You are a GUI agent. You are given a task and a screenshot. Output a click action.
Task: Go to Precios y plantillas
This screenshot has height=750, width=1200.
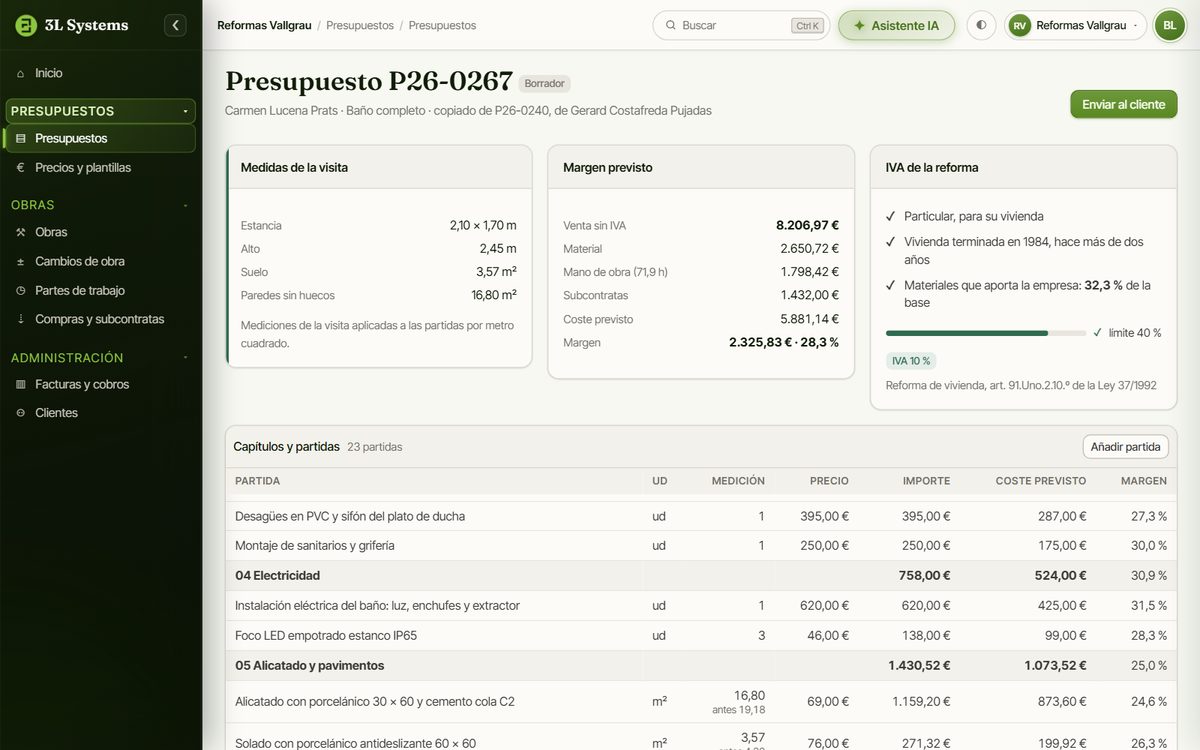(x=100, y=167)
